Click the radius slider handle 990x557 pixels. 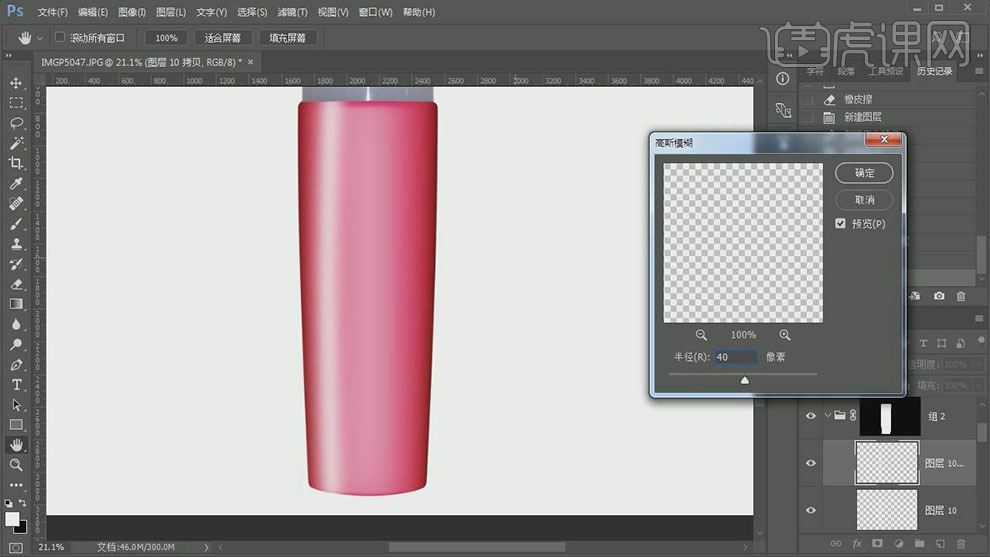744,380
